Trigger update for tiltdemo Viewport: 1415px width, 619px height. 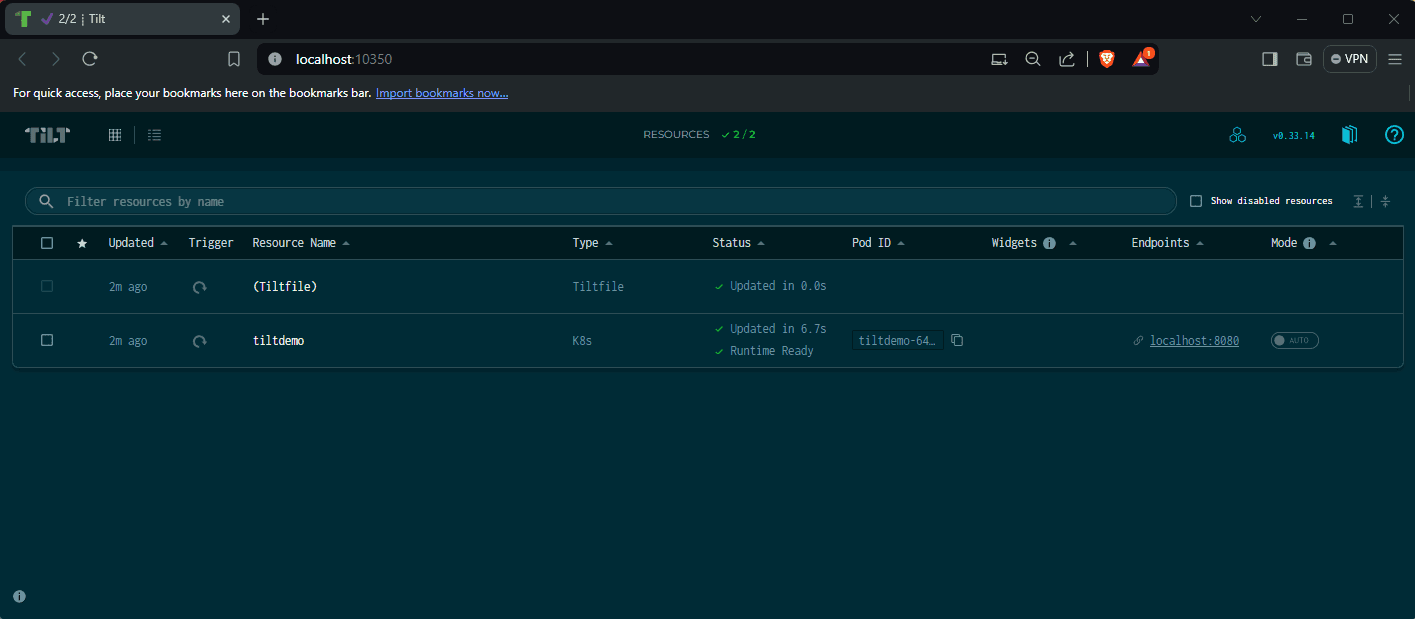pos(200,341)
